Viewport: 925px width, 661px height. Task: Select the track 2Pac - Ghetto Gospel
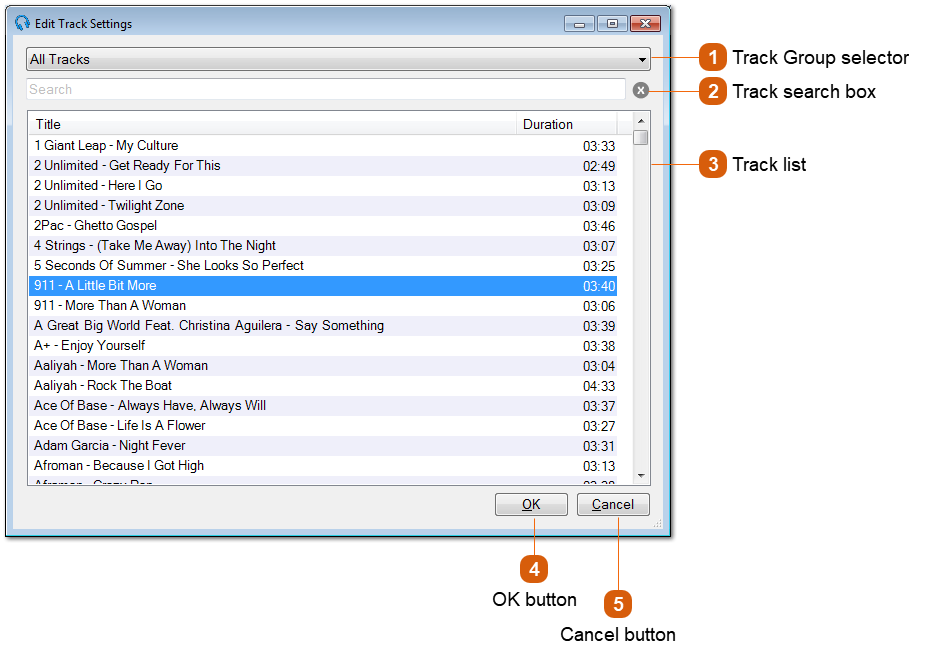300,225
